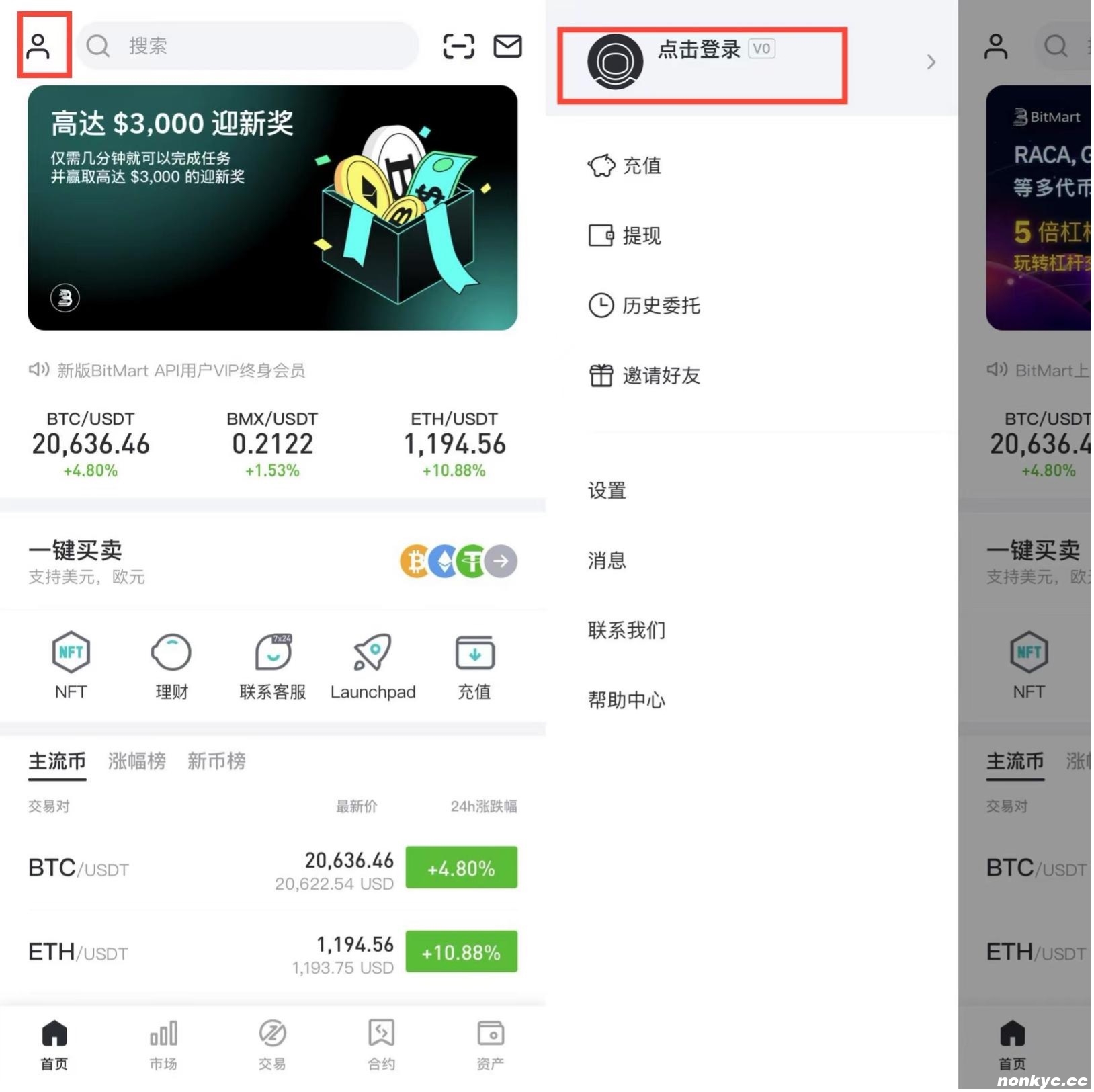Viewport: 1094px width, 1092px height.
Task: Click the BTC +4.80% green change button
Action: (x=461, y=868)
